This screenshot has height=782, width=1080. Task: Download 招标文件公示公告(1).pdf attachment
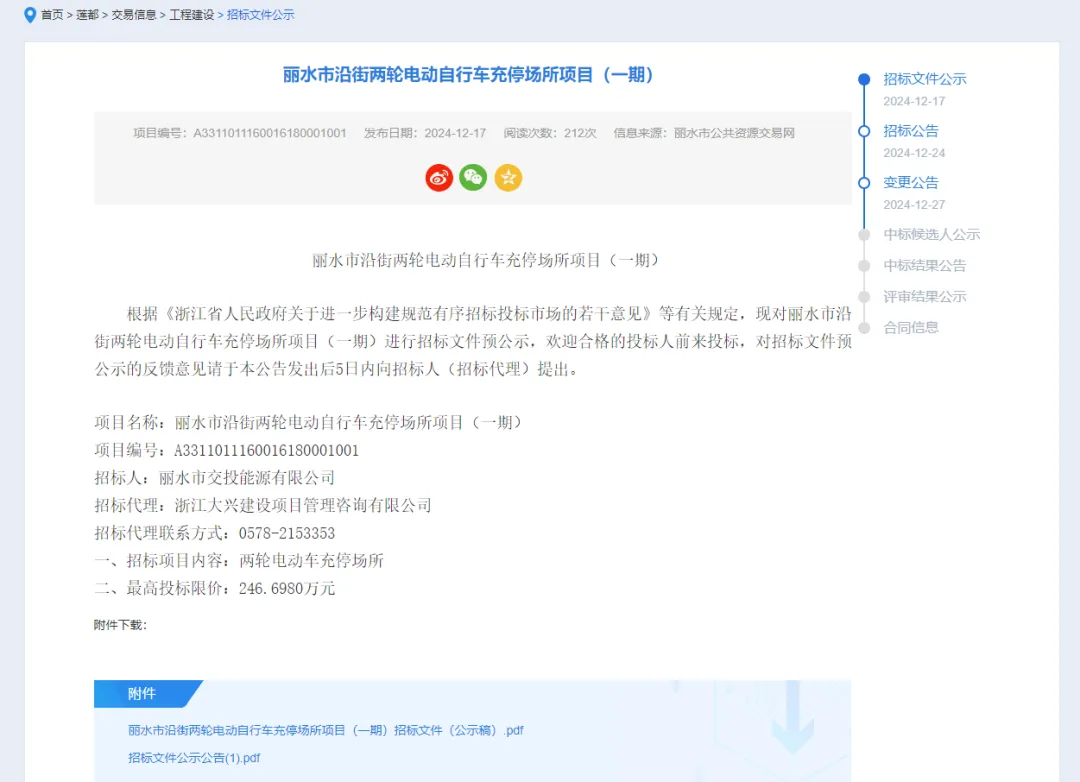[194, 758]
